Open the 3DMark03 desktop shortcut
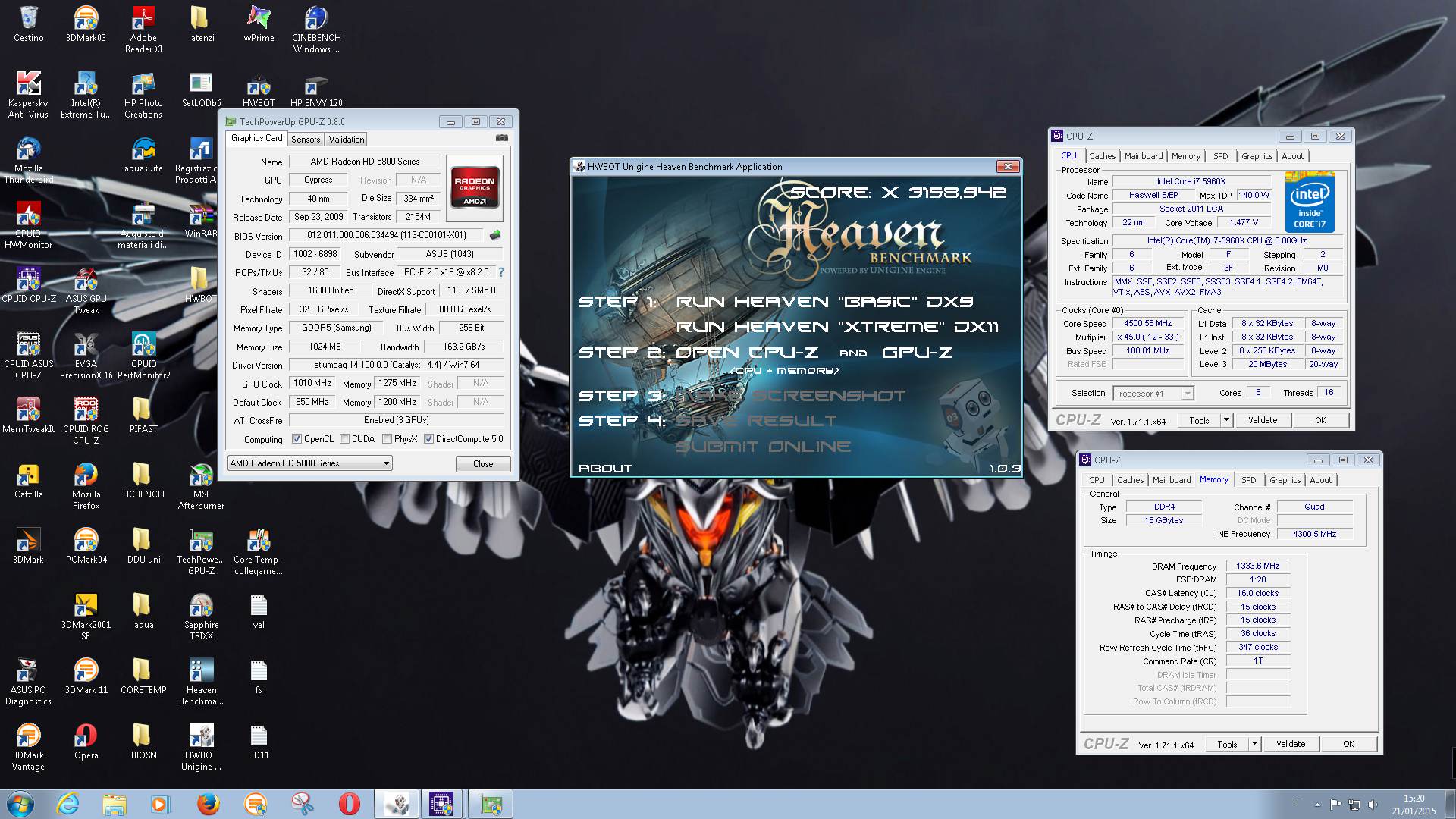1456x819 pixels. [x=86, y=24]
